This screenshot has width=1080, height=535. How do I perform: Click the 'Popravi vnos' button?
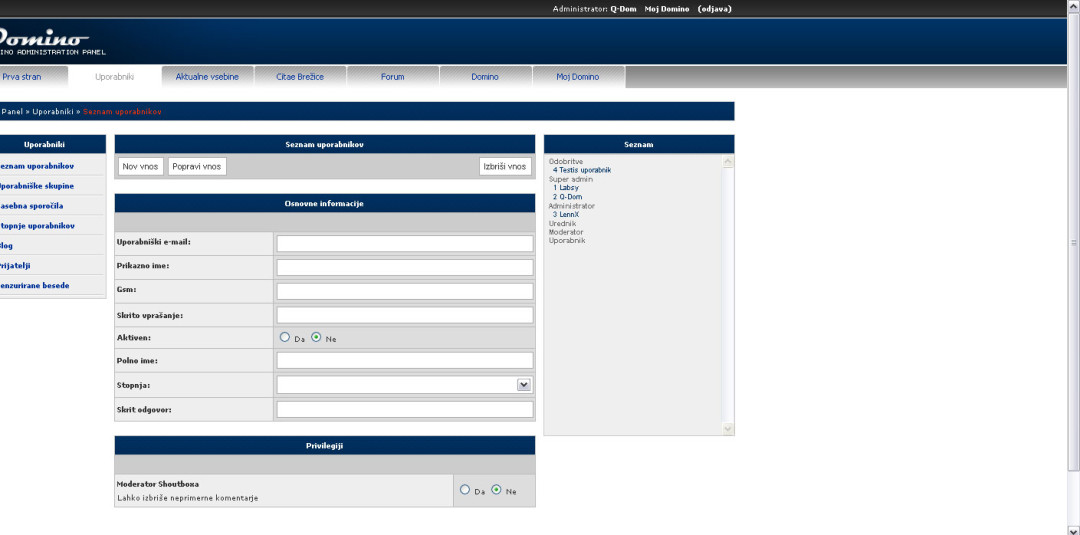pyautogui.click(x=197, y=167)
